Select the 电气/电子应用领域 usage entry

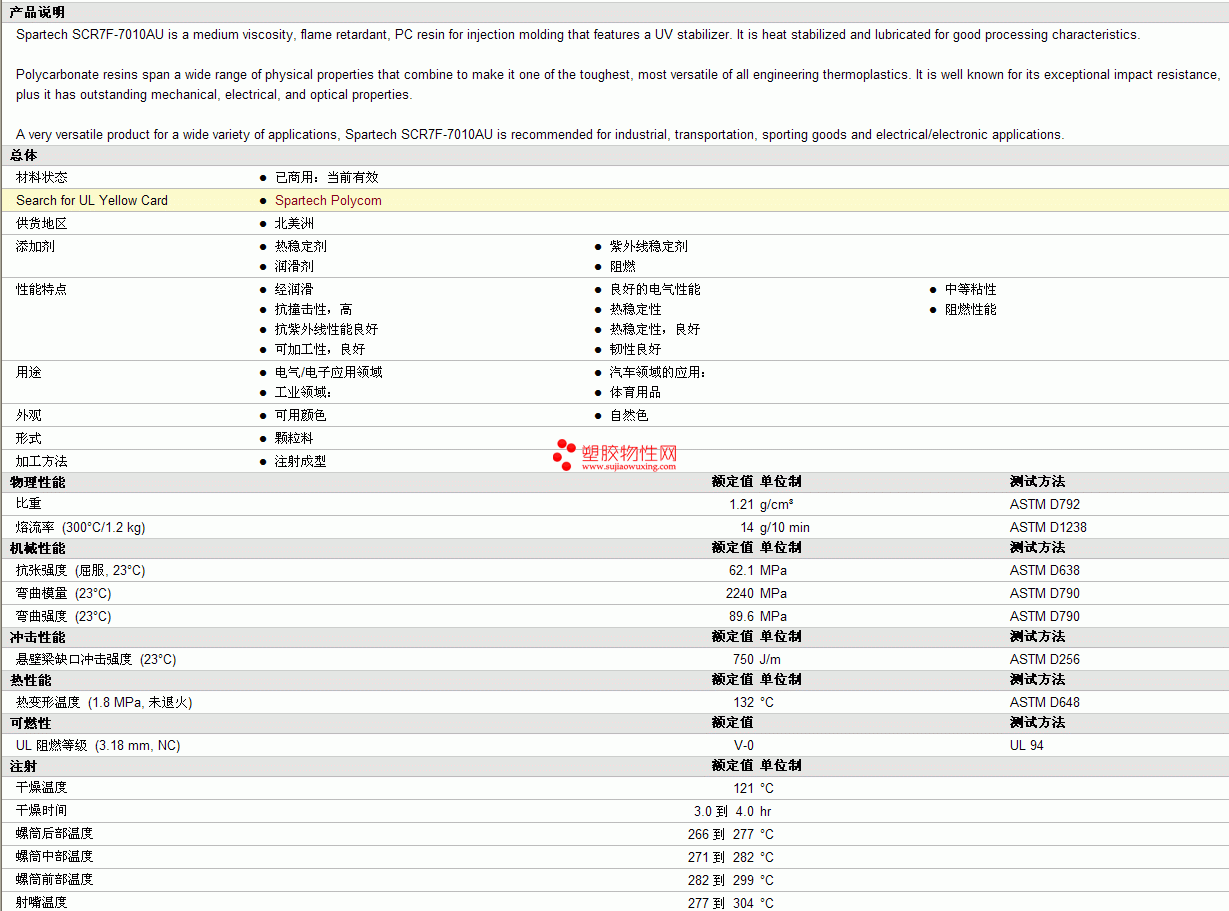[329, 372]
